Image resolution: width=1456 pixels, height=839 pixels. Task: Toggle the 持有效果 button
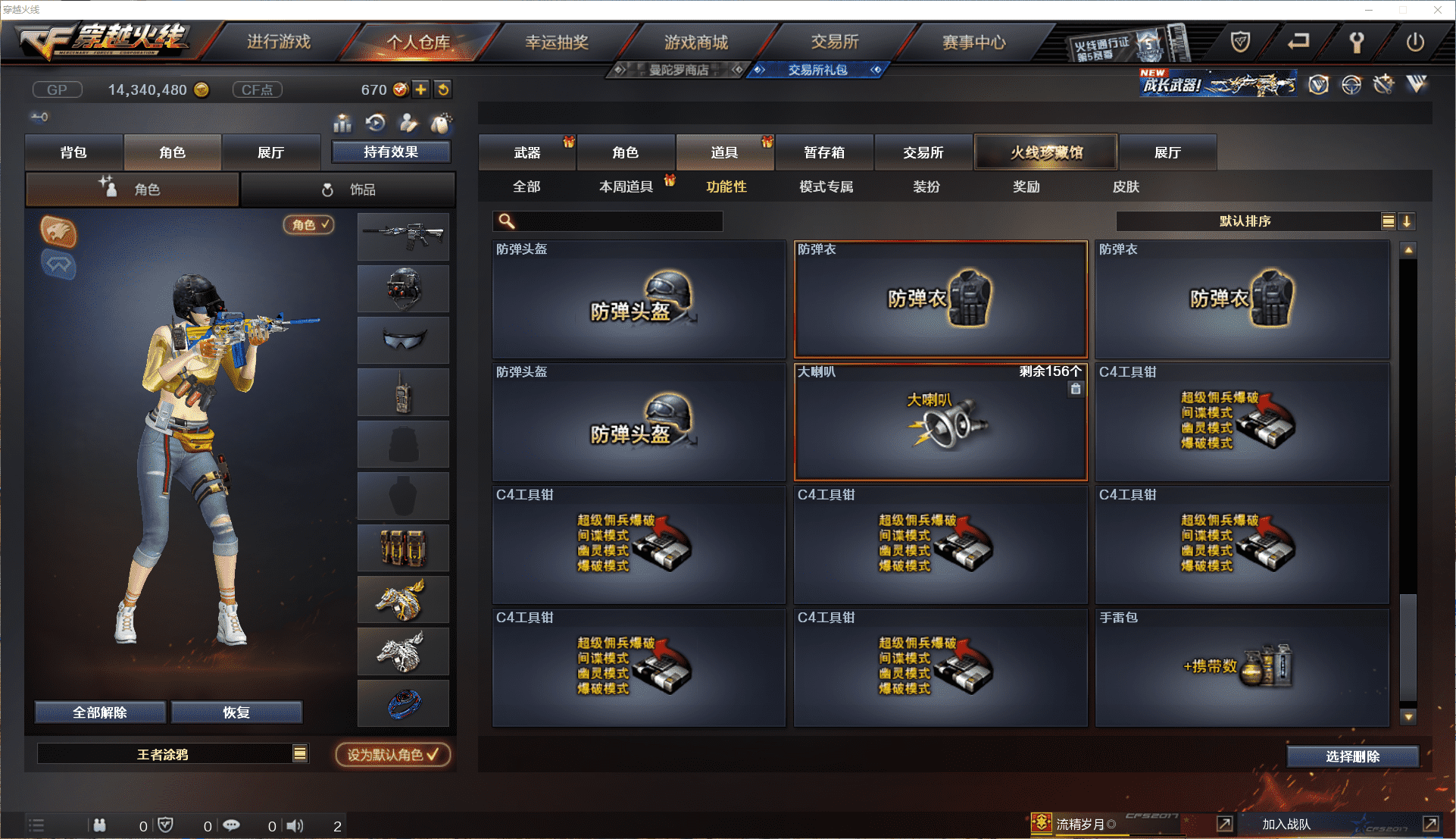click(391, 152)
